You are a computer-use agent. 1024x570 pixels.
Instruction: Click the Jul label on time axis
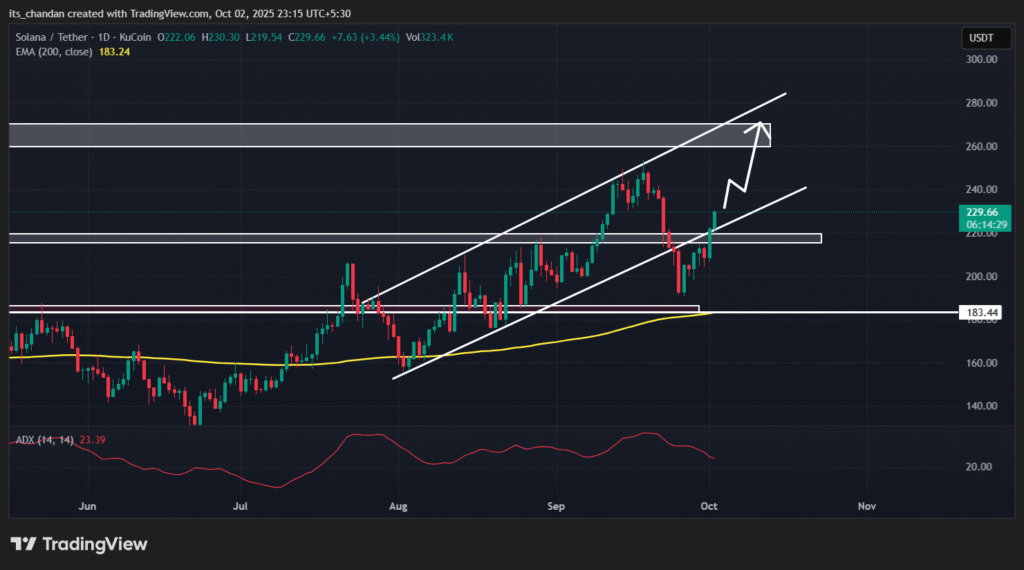(x=241, y=507)
